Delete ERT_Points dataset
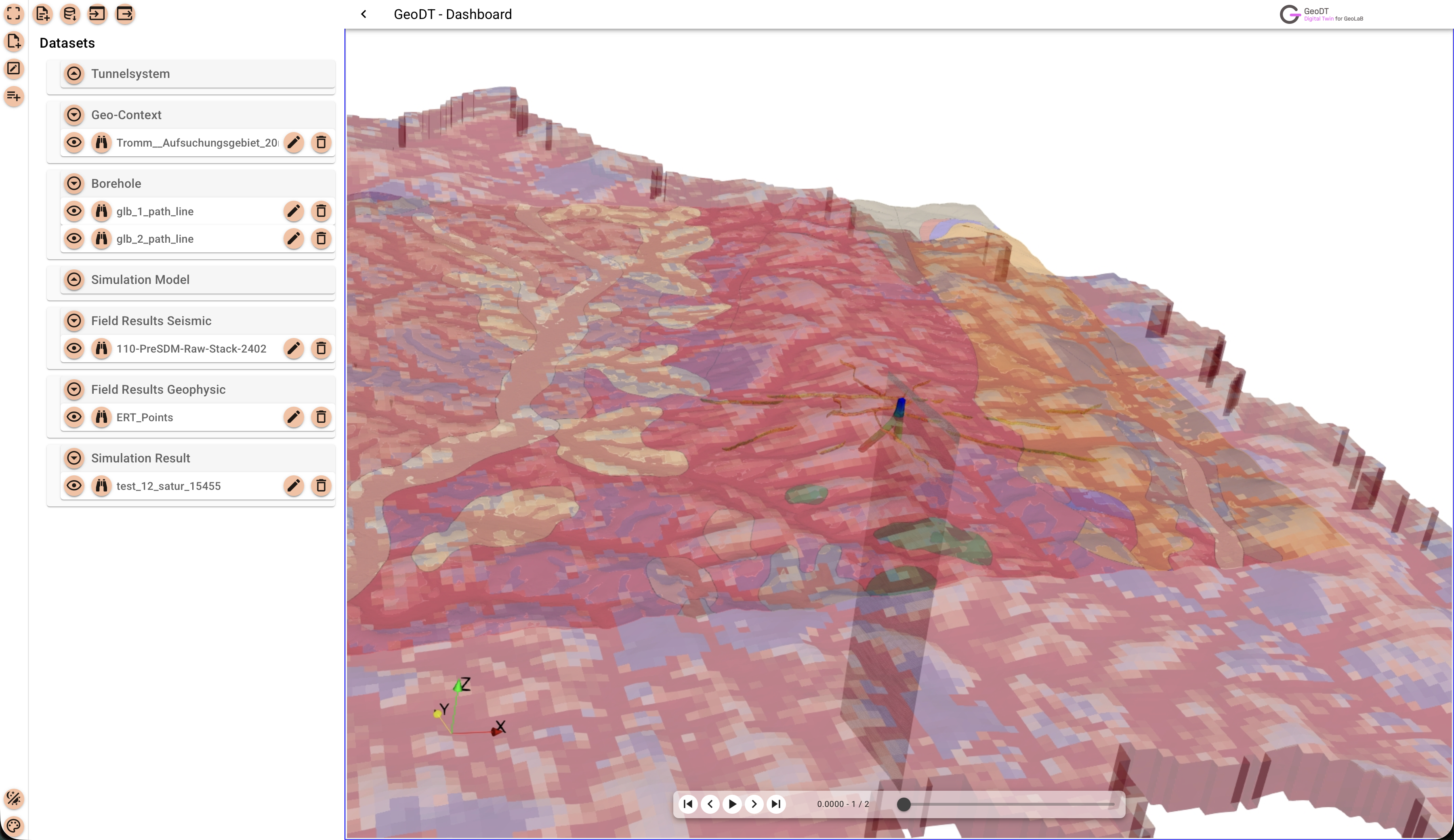Screen dimensions: 1454x840 coord(321,417)
